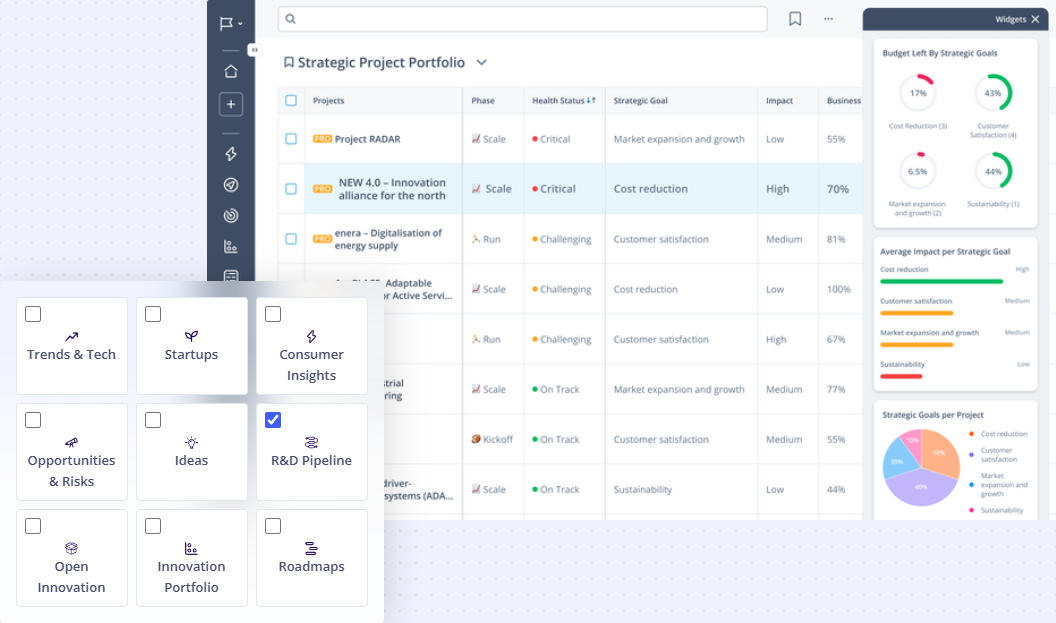Viewport: 1056px width, 623px height.
Task: Click the Phase column header
Action: tap(483, 100)
